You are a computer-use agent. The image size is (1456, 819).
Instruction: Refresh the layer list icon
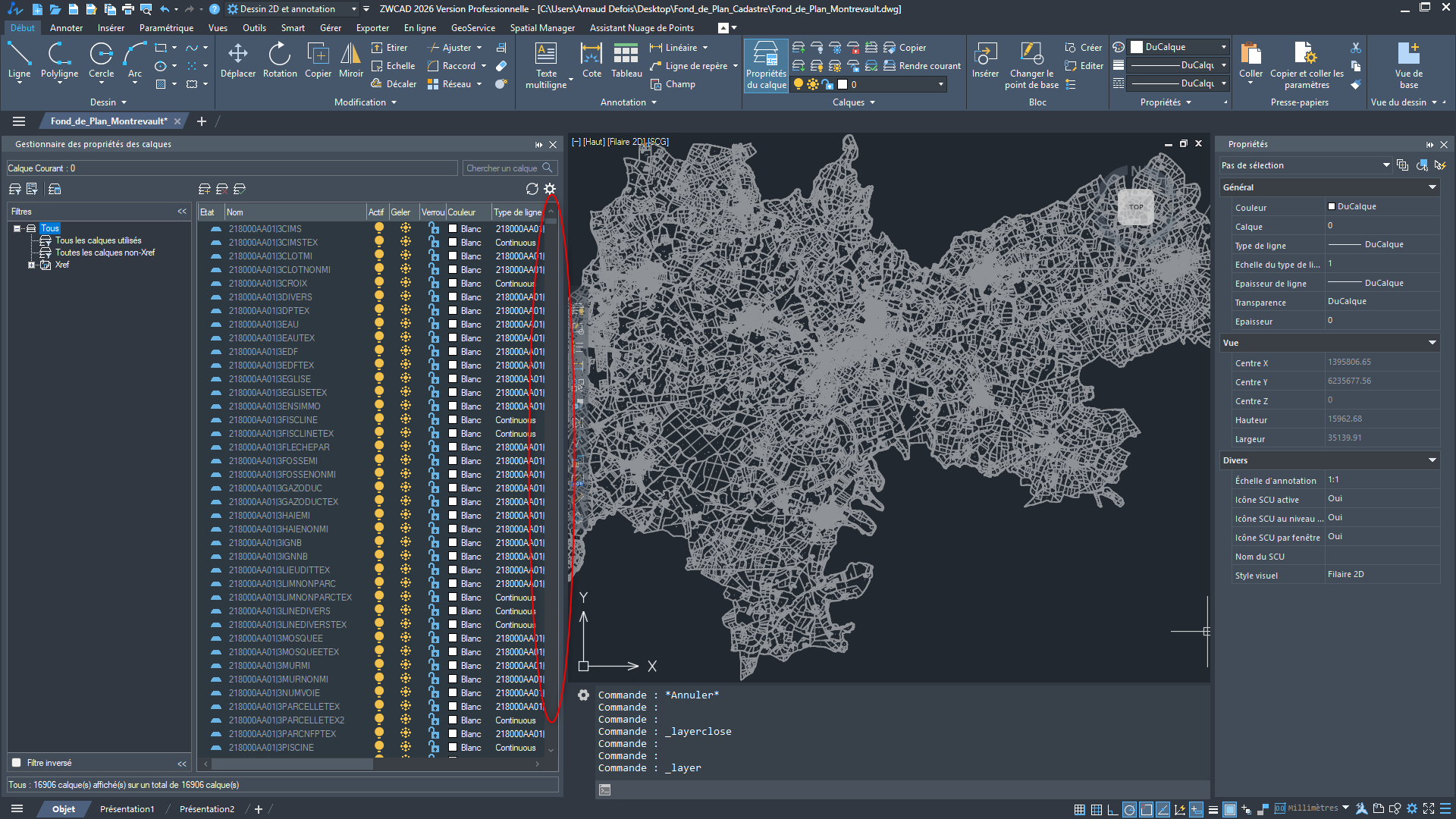[532, 189]
